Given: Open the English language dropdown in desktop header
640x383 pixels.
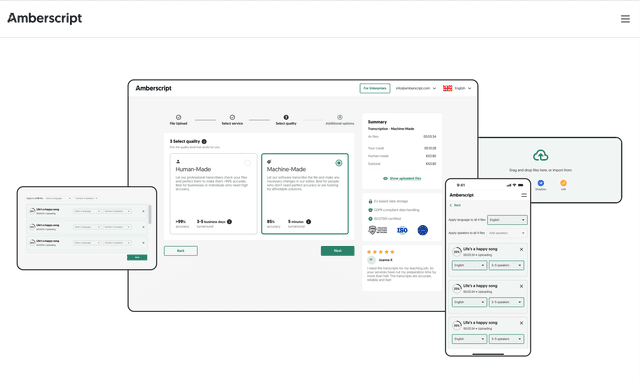Looking at the screenshot, I should coord(463,88).
